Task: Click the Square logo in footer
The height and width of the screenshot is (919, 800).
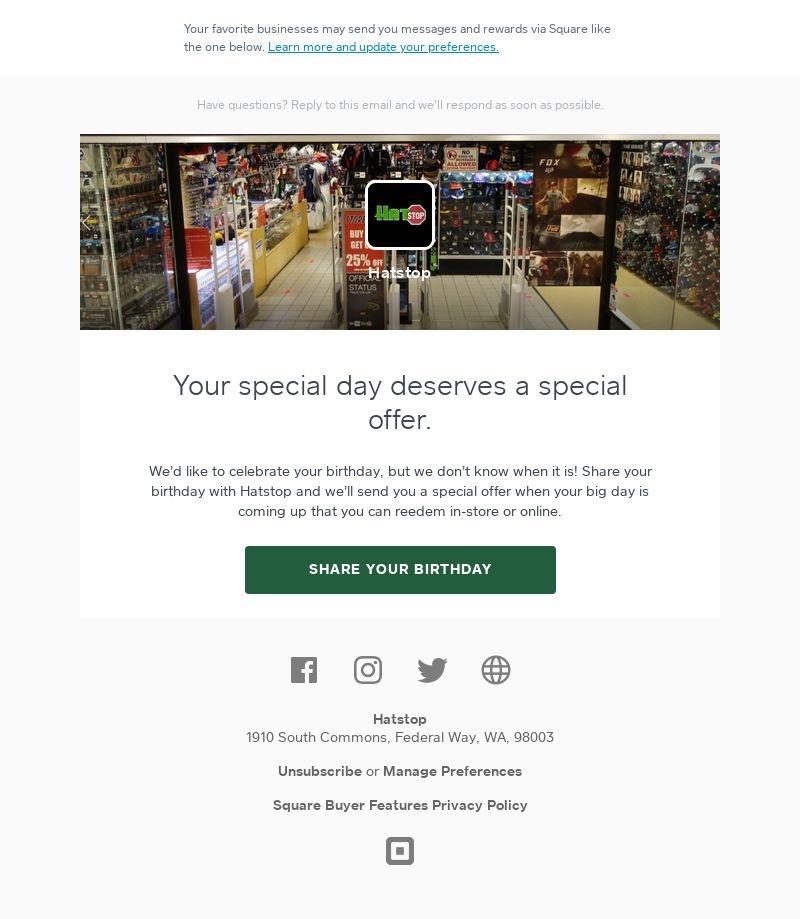Action: pos(400,850)
